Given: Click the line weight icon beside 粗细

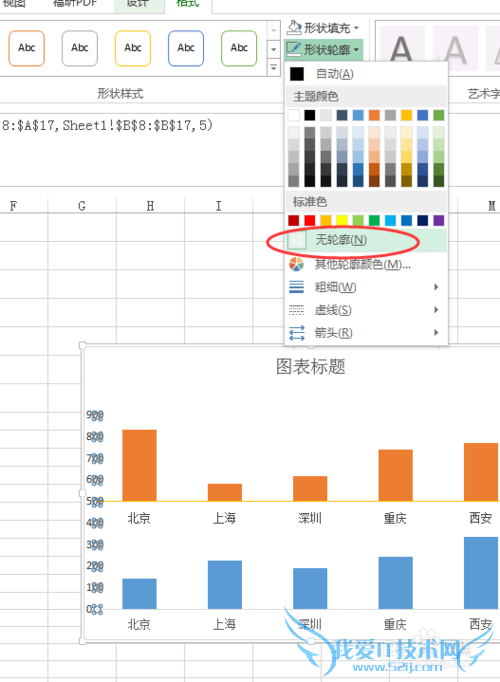Looking at the screenshot, I should (x=297, y=287).
